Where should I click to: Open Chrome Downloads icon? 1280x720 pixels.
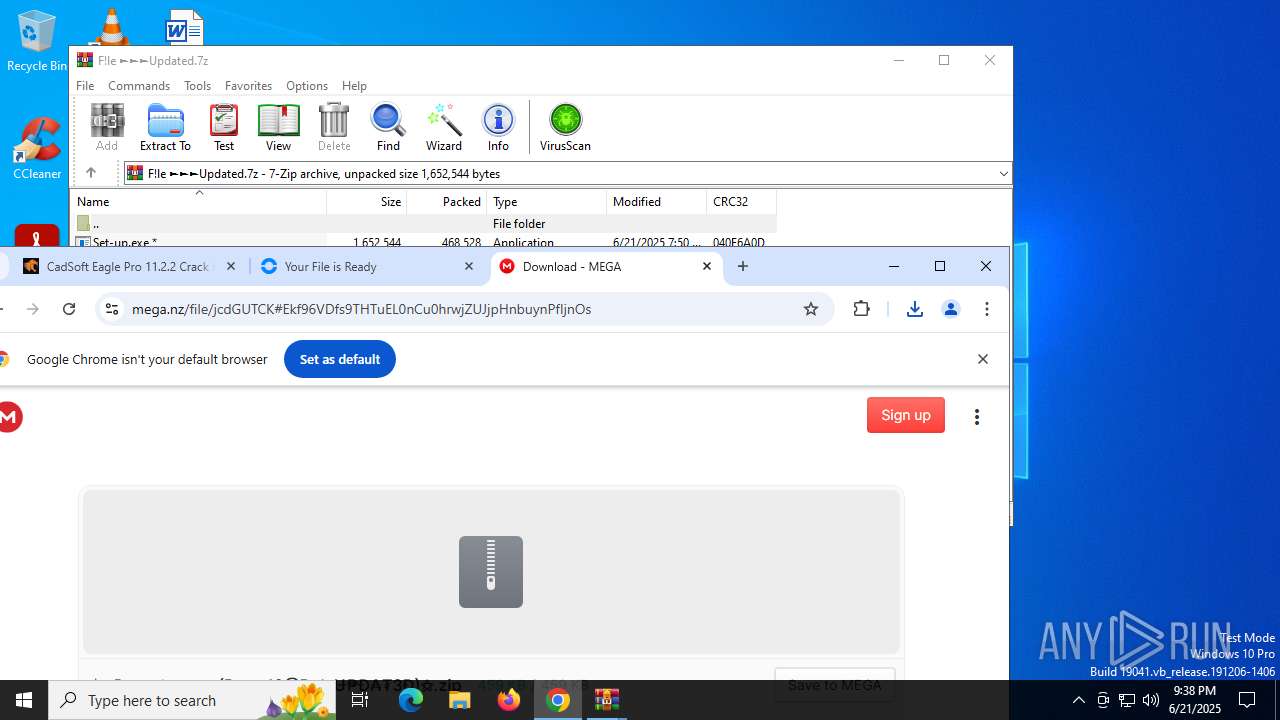tap(914, 309)
